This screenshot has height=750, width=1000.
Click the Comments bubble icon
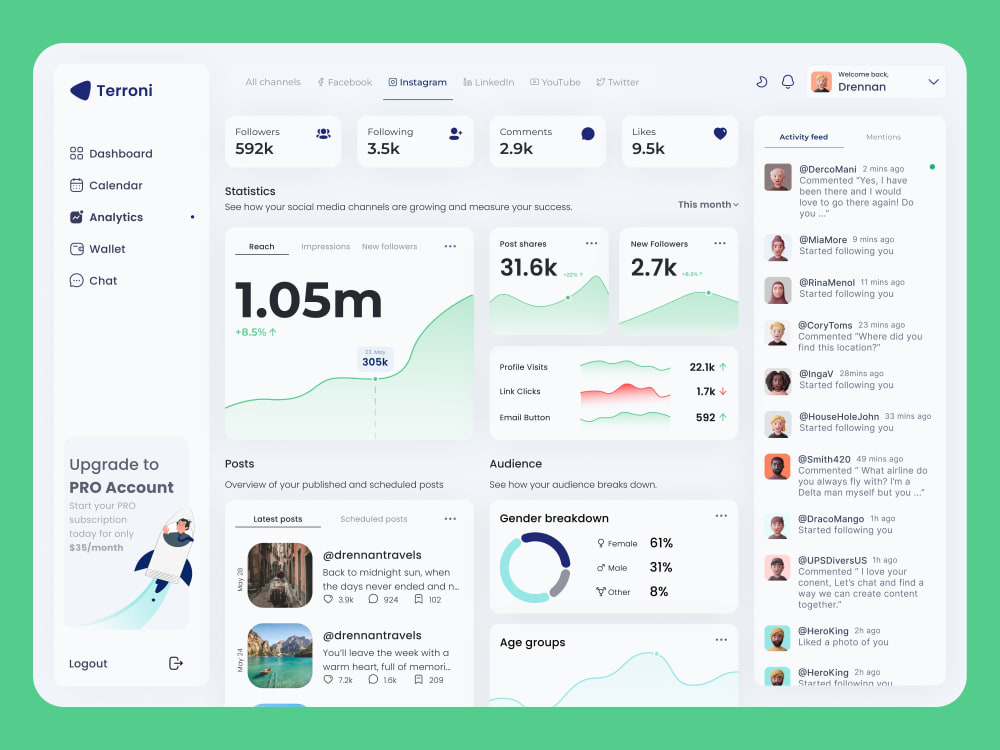[x=588, y=133]
